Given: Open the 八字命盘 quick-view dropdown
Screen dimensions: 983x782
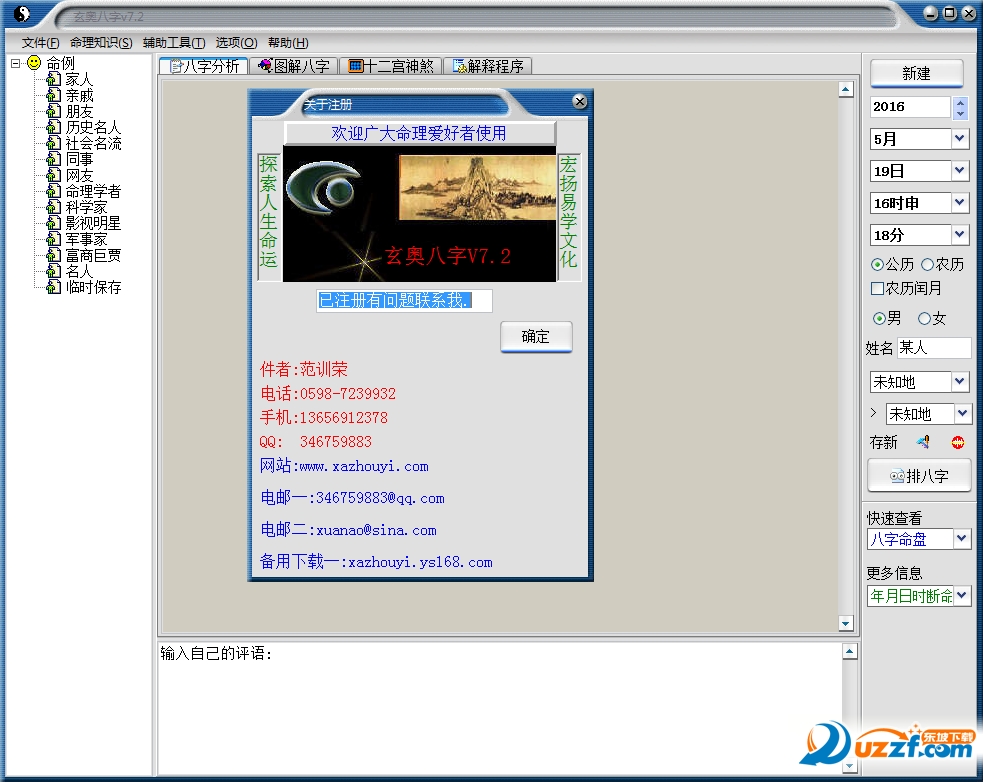Looking at the screenshot, I should click(962, 539).
